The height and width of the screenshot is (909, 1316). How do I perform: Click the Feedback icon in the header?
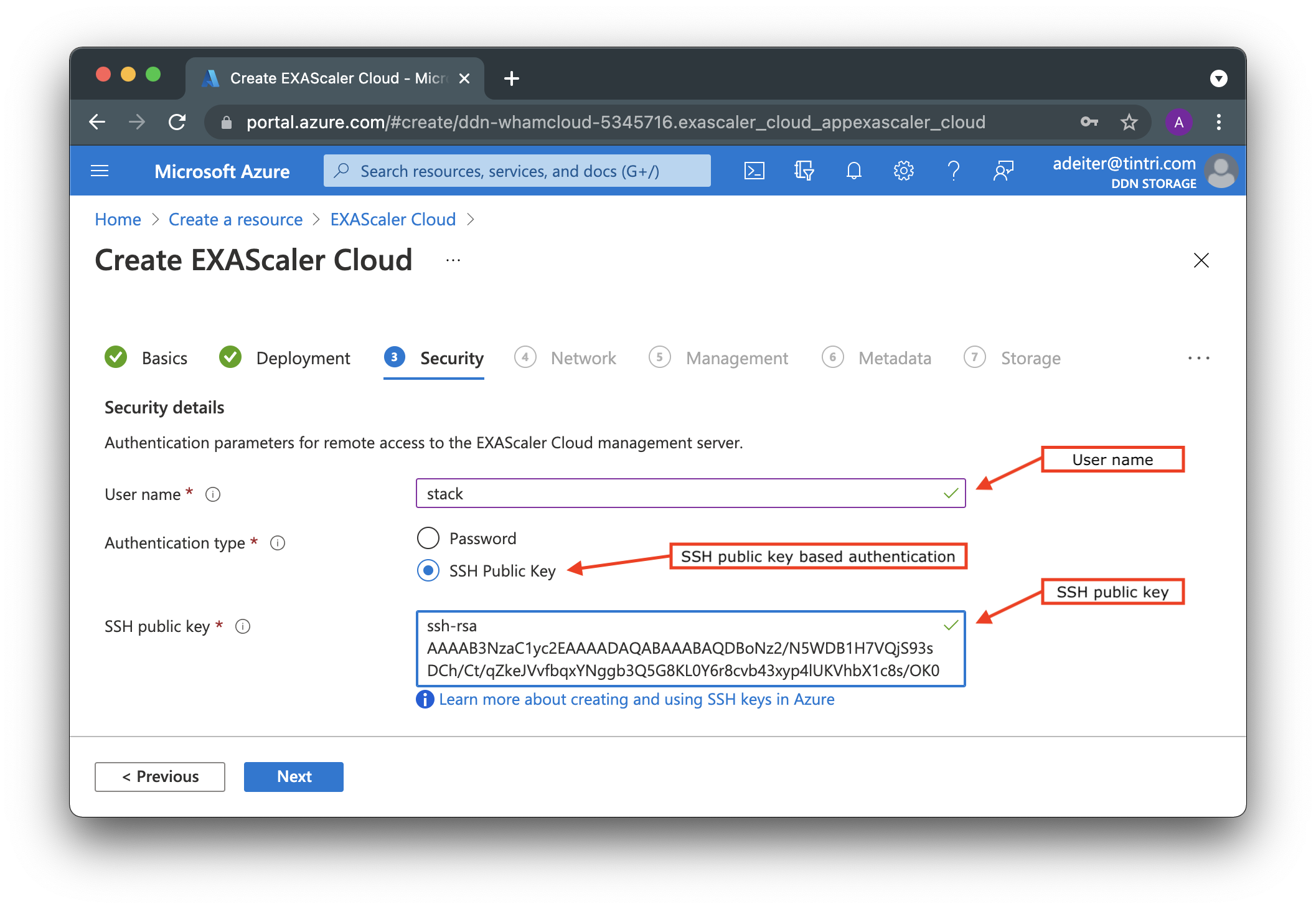[x=1003, y=171]
